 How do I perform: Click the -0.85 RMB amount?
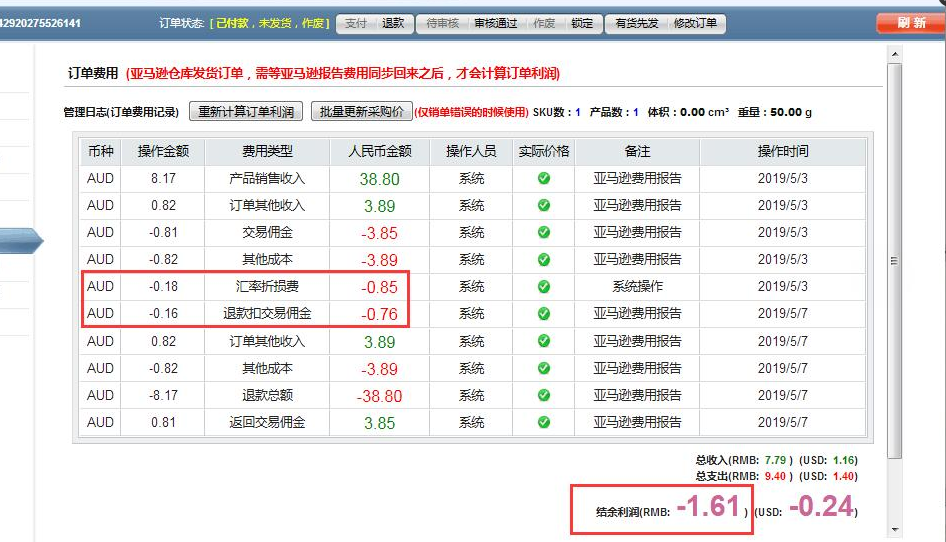click(x=379, y=287)
